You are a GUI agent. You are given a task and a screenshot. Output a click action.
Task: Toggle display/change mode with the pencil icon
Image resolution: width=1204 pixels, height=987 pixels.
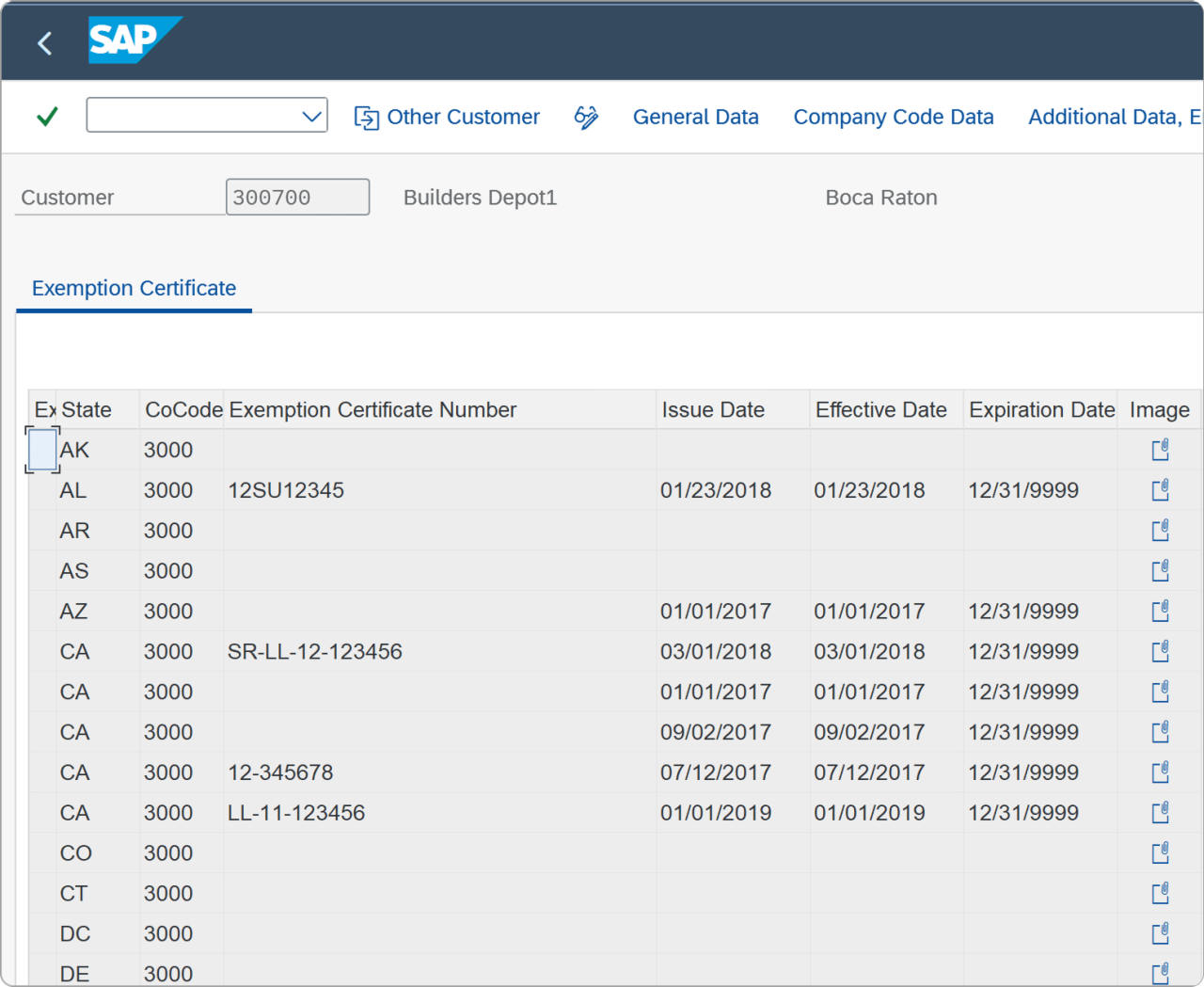[586, 117]
